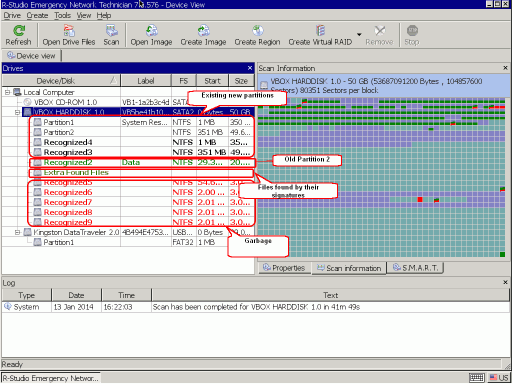512x384 pixels.
Task: Open the Tools menu
Action: (63, 15)
